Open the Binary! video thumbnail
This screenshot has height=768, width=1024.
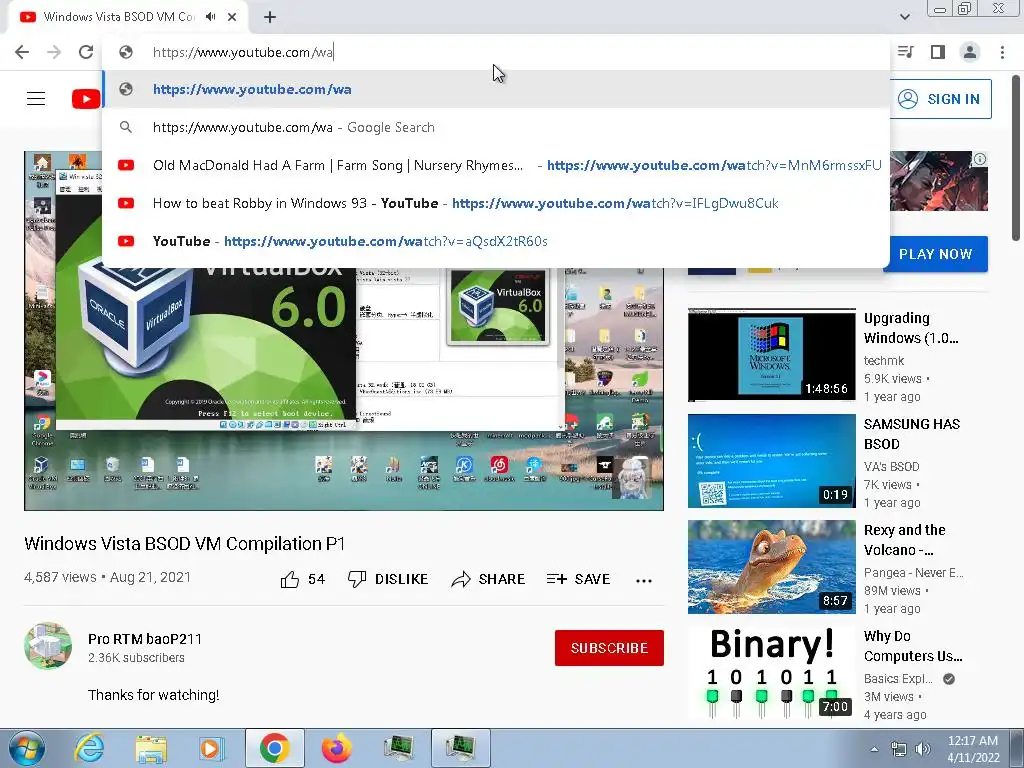(771, 673)
